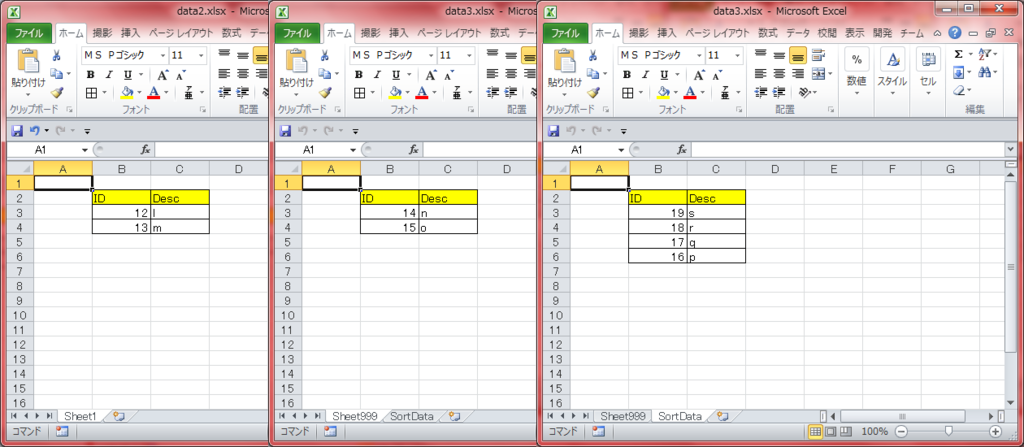Click Undo icon in left data2.xlsx window
The height and width of the screenshot is (447, 1024).
34,131
